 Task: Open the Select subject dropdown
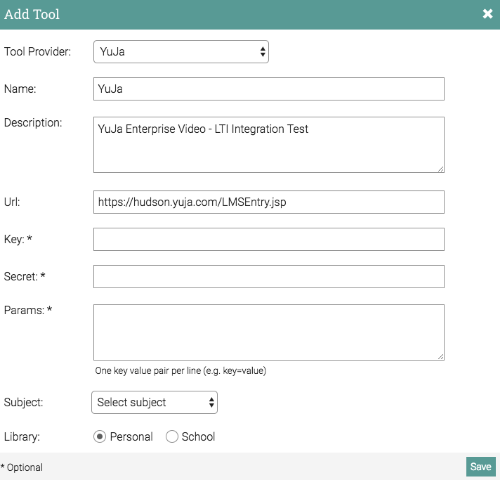click(154, 402)
